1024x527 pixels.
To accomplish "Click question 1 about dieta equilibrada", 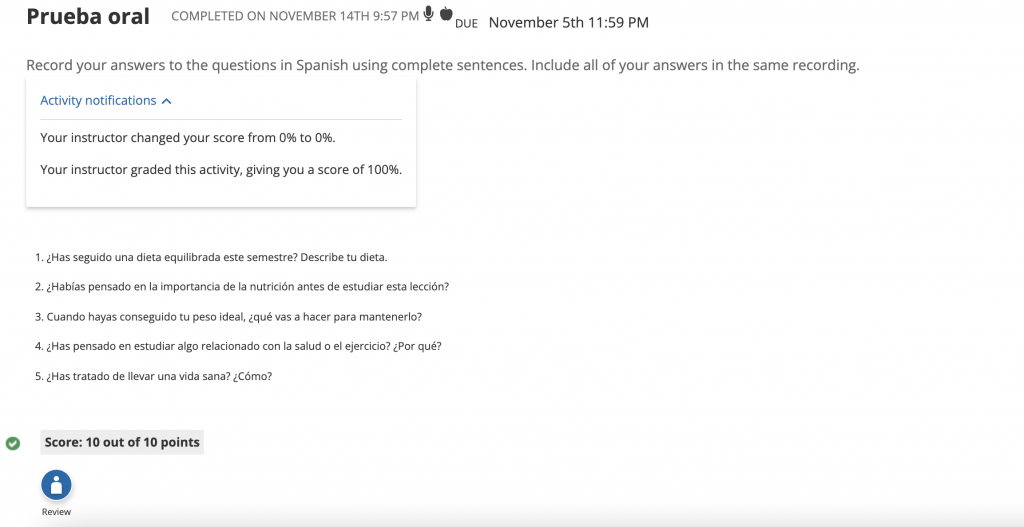I will (x=210, y=257).
